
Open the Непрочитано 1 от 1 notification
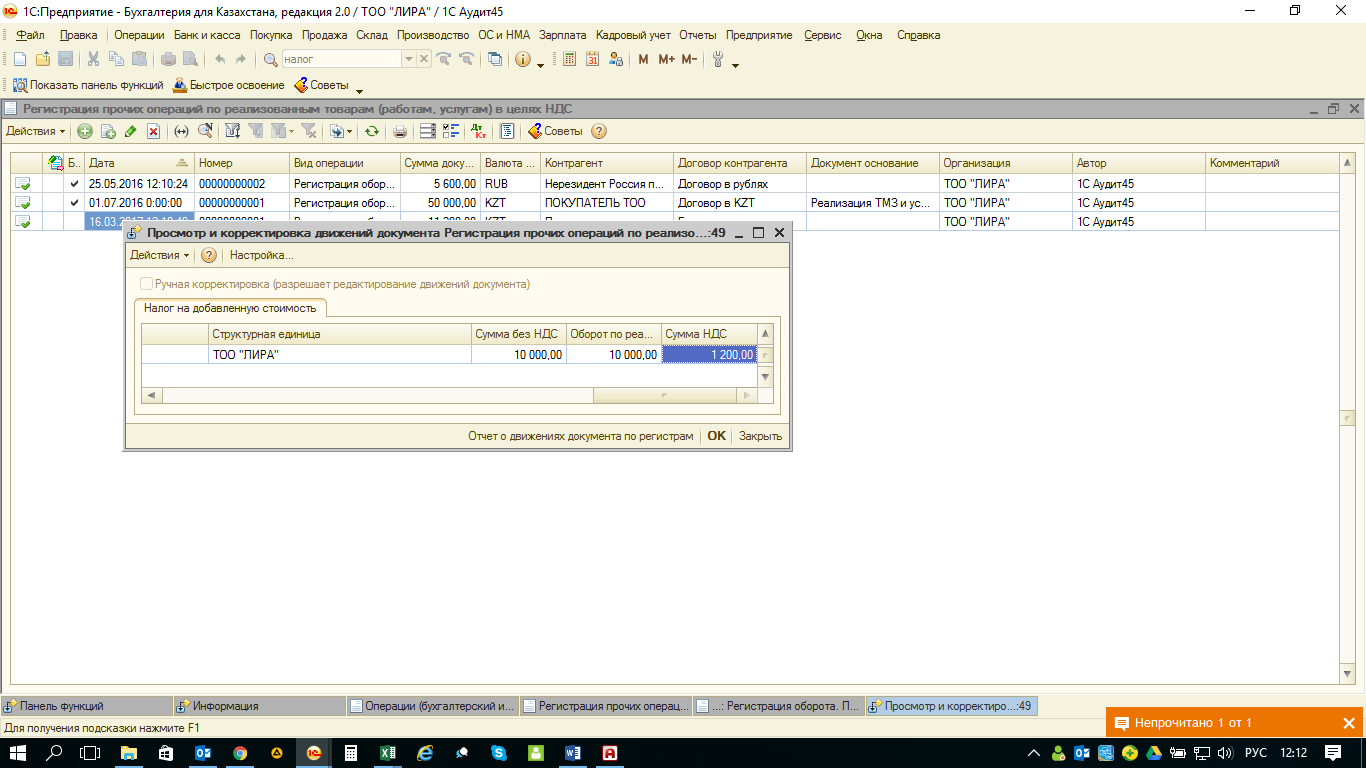pos(1234,723)
